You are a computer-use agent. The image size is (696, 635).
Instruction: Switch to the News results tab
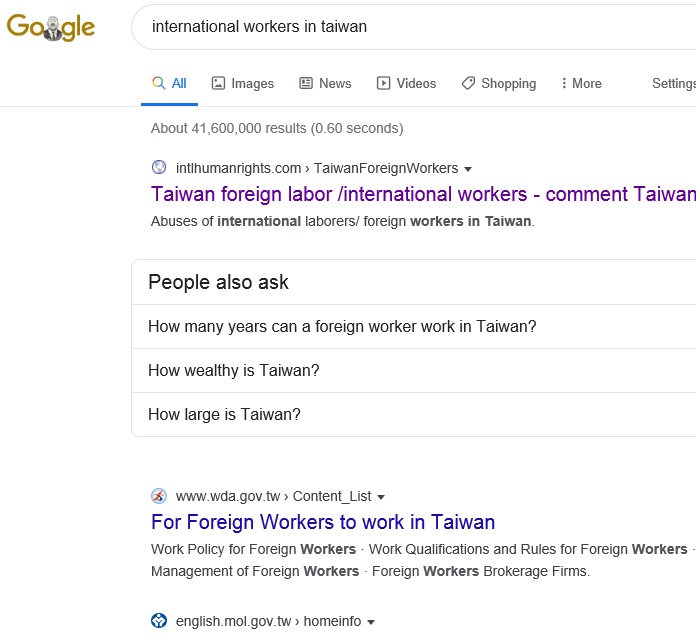pyautogui.click(x=325, y=84)
